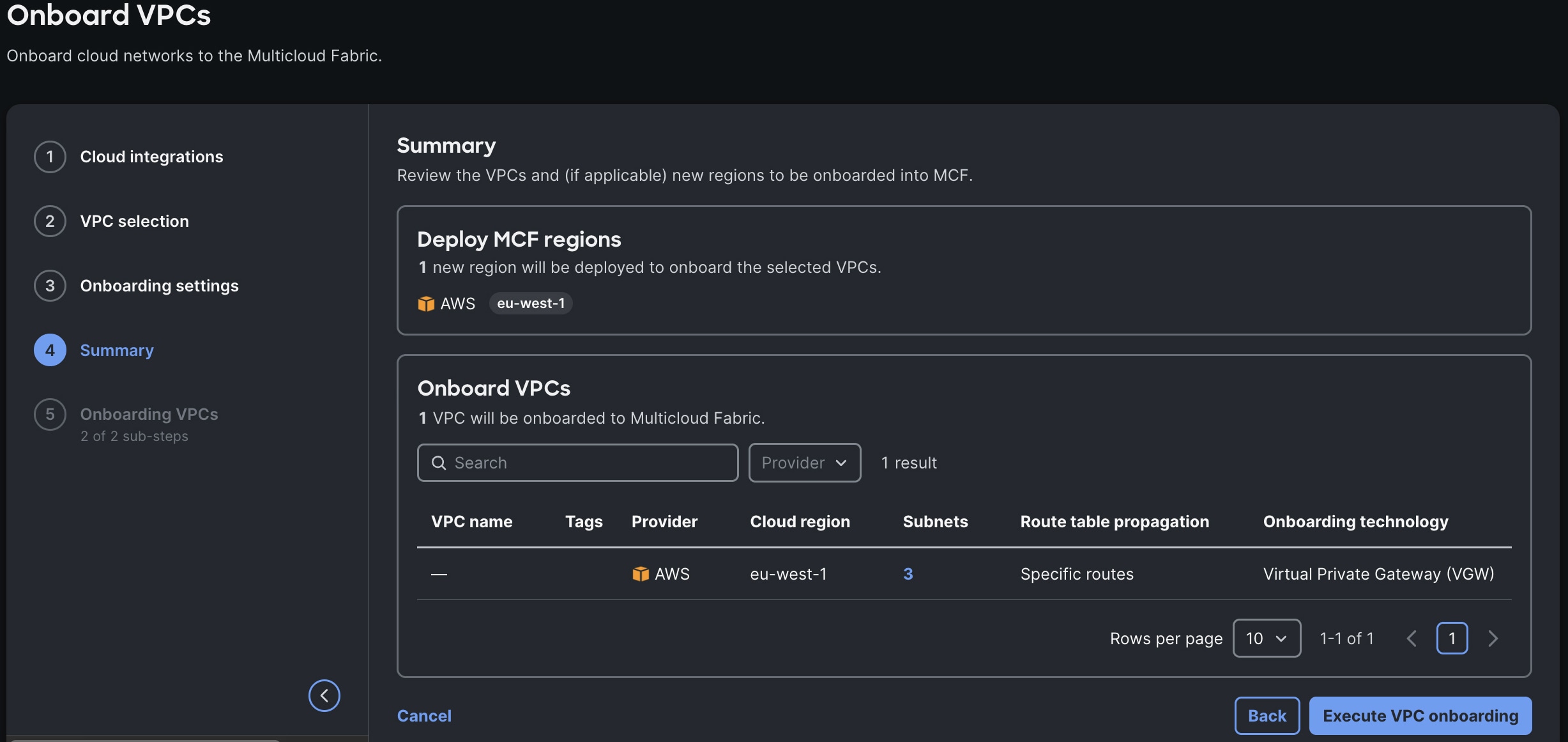Open the VPC selection step
This screenshot has height=742, width=1568.
click(135, 221)
